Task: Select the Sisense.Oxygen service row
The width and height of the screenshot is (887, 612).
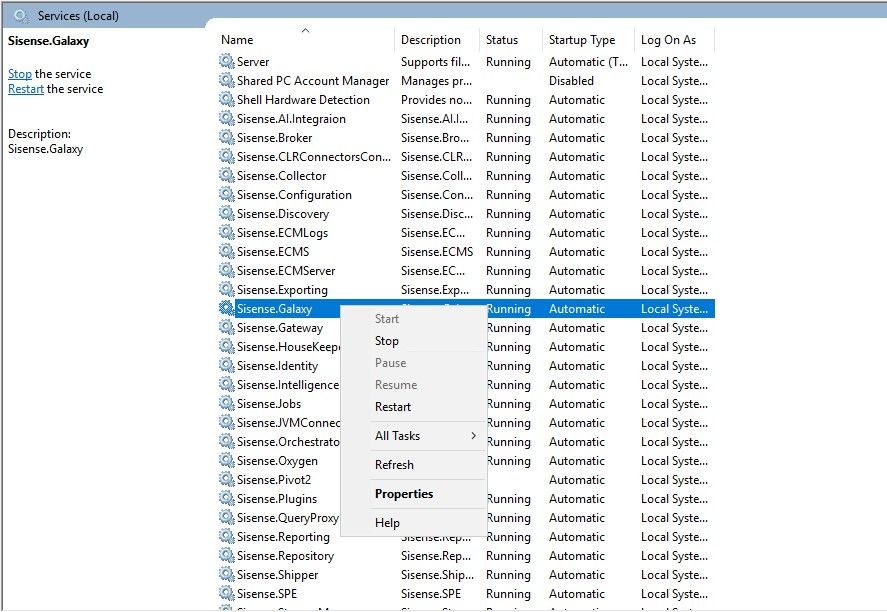Action: [277, 461]
